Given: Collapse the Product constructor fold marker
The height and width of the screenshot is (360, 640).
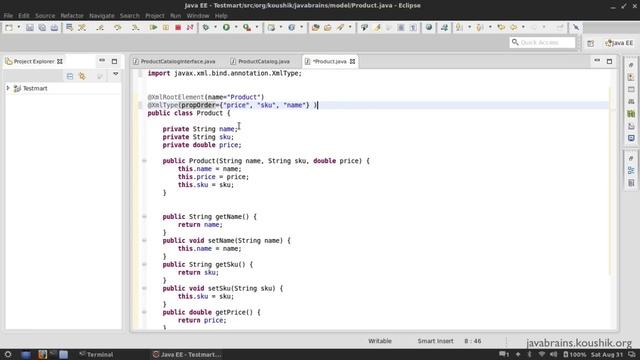Looking at the screenshot, I should pos(144,161).
